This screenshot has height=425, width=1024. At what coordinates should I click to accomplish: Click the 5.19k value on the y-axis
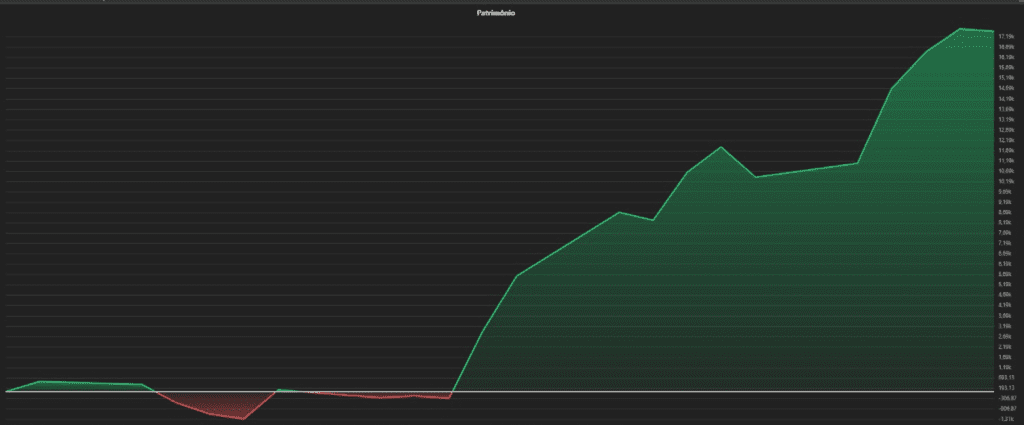(1006, 284)
